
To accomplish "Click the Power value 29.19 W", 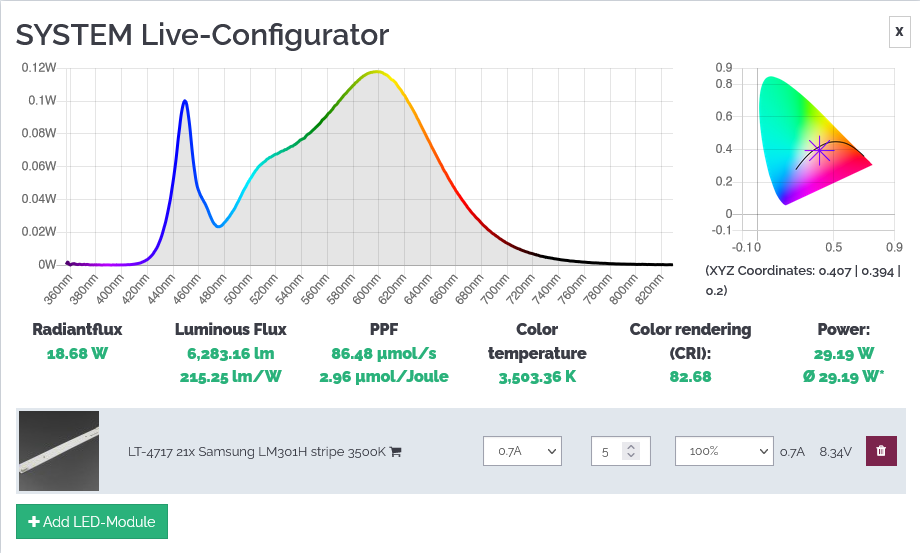I will coord(844,354).
